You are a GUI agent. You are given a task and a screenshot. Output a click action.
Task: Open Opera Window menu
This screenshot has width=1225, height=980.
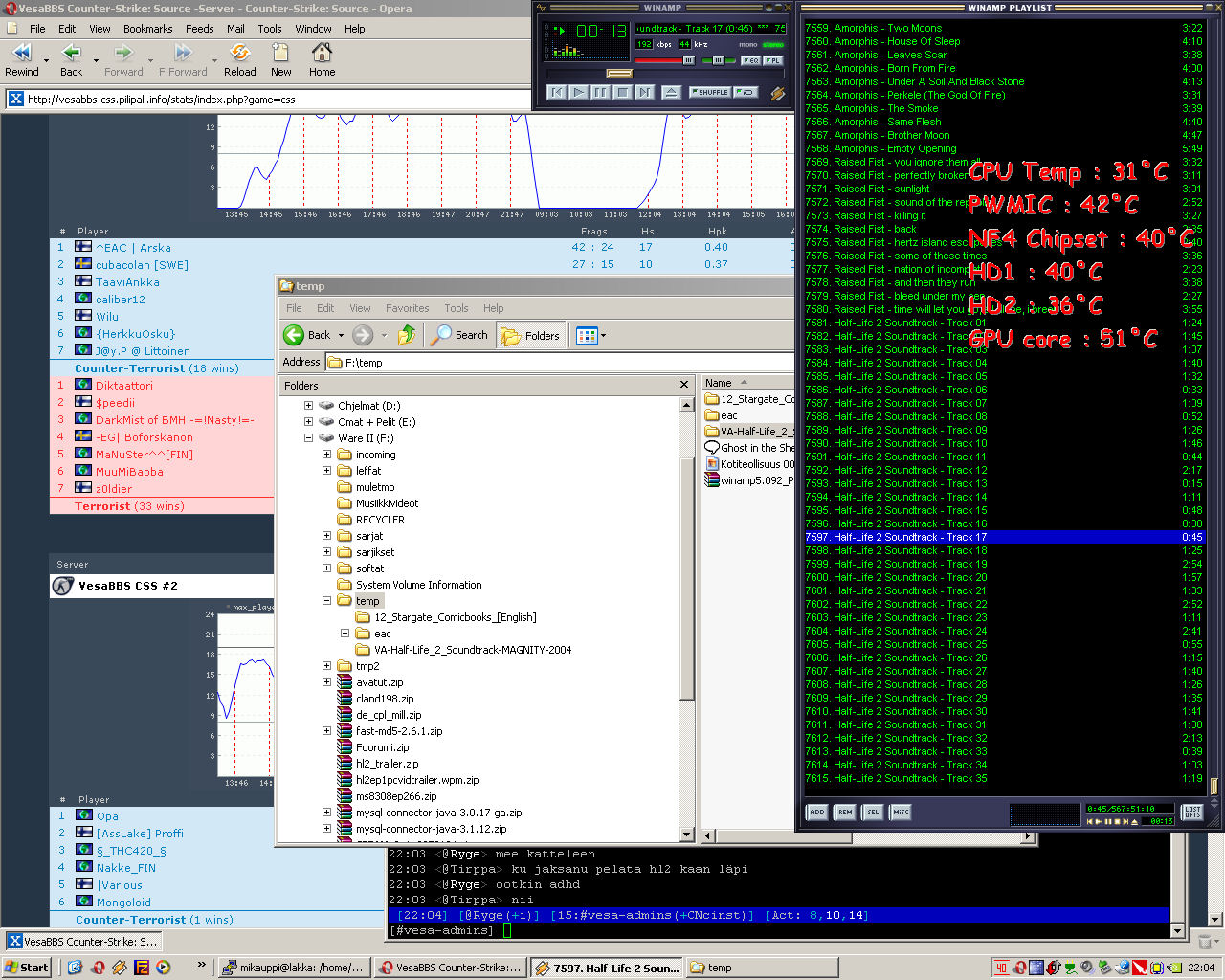(313, 29)
